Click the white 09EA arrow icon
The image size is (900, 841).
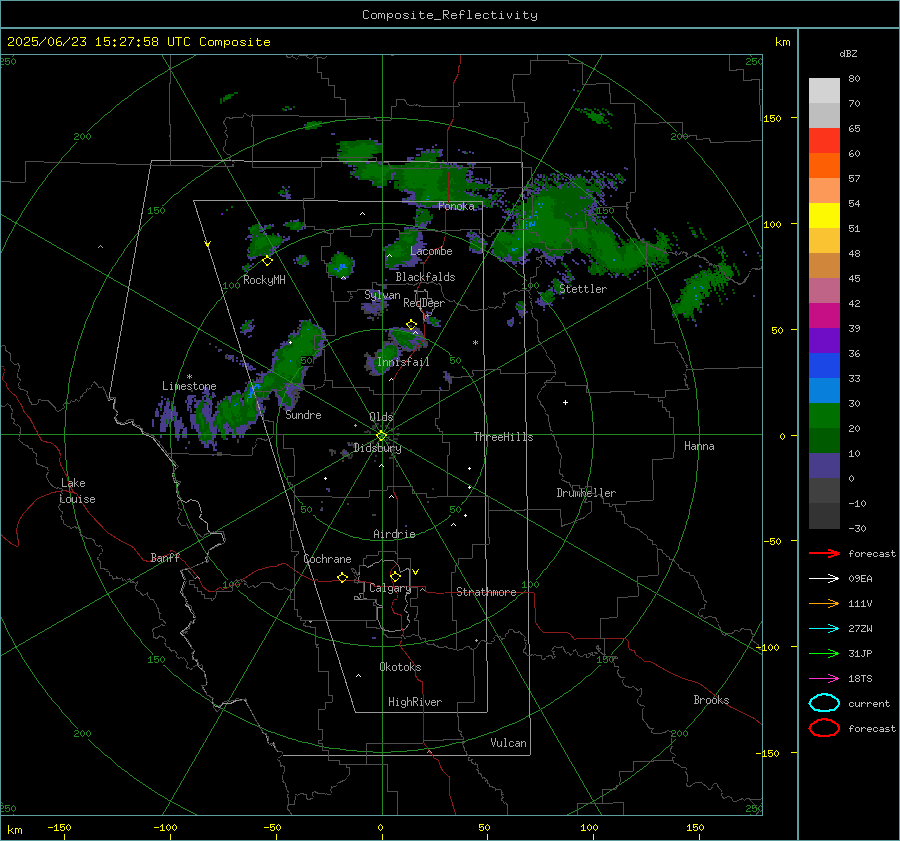(824, 578)
